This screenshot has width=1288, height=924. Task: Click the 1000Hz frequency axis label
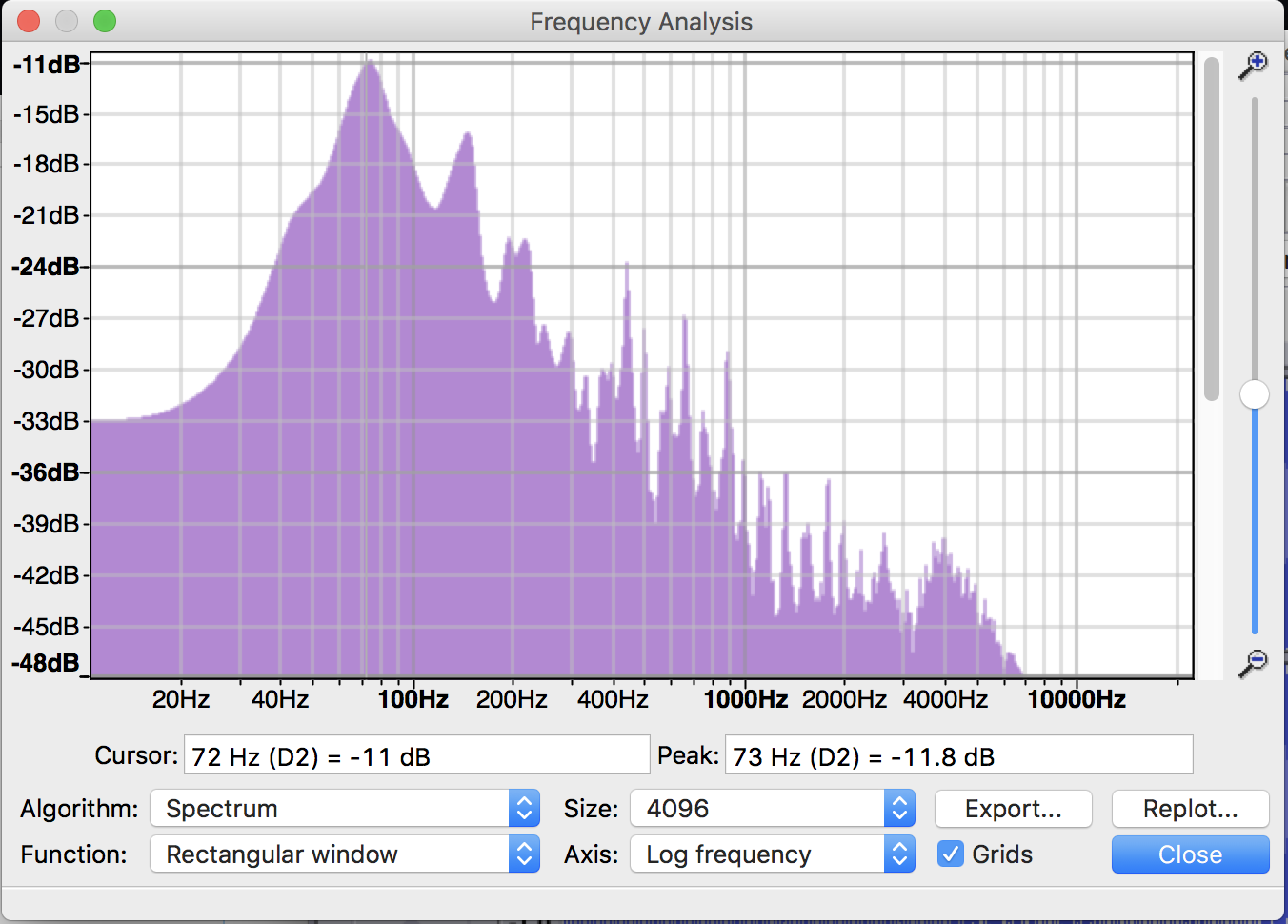point(746,699)
